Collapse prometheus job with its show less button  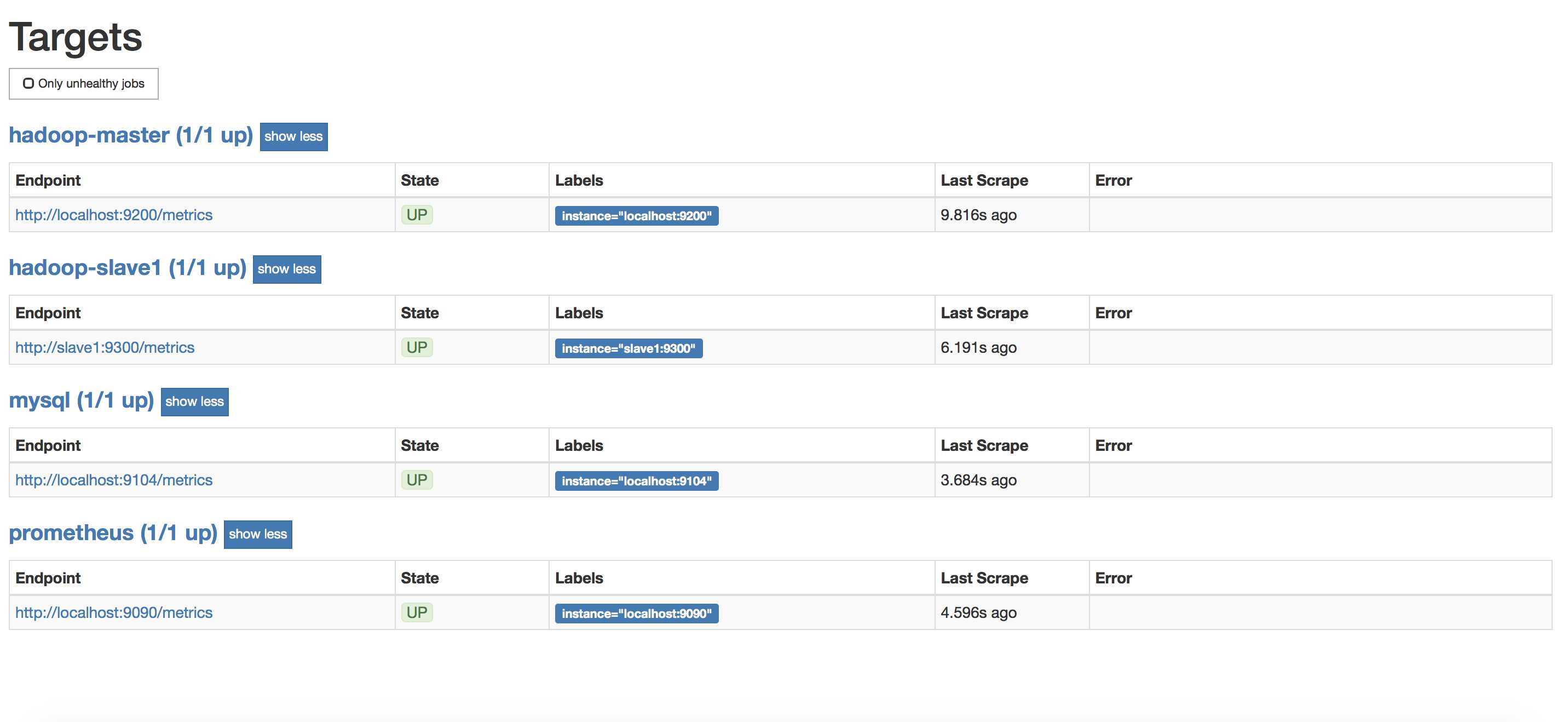pyautogui.click(x=258, y=534)
